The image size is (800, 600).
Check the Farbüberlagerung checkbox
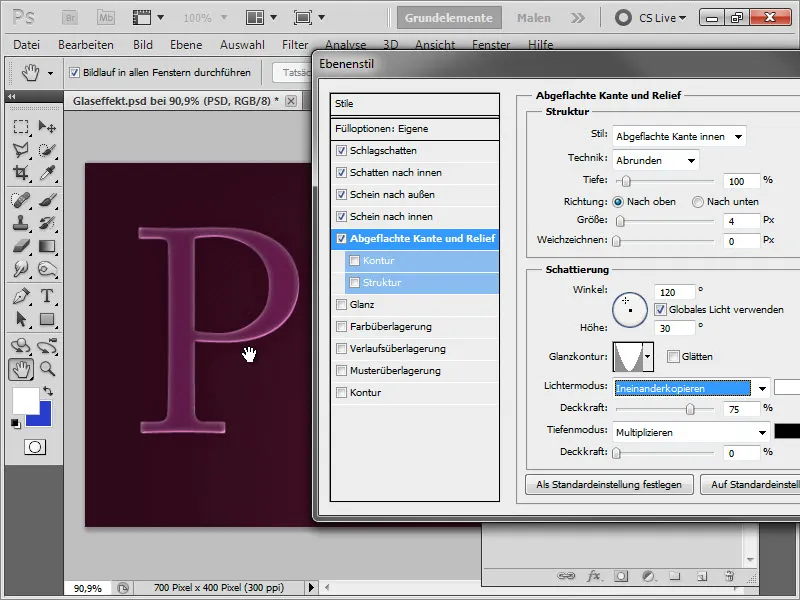[x=341, y=327]
